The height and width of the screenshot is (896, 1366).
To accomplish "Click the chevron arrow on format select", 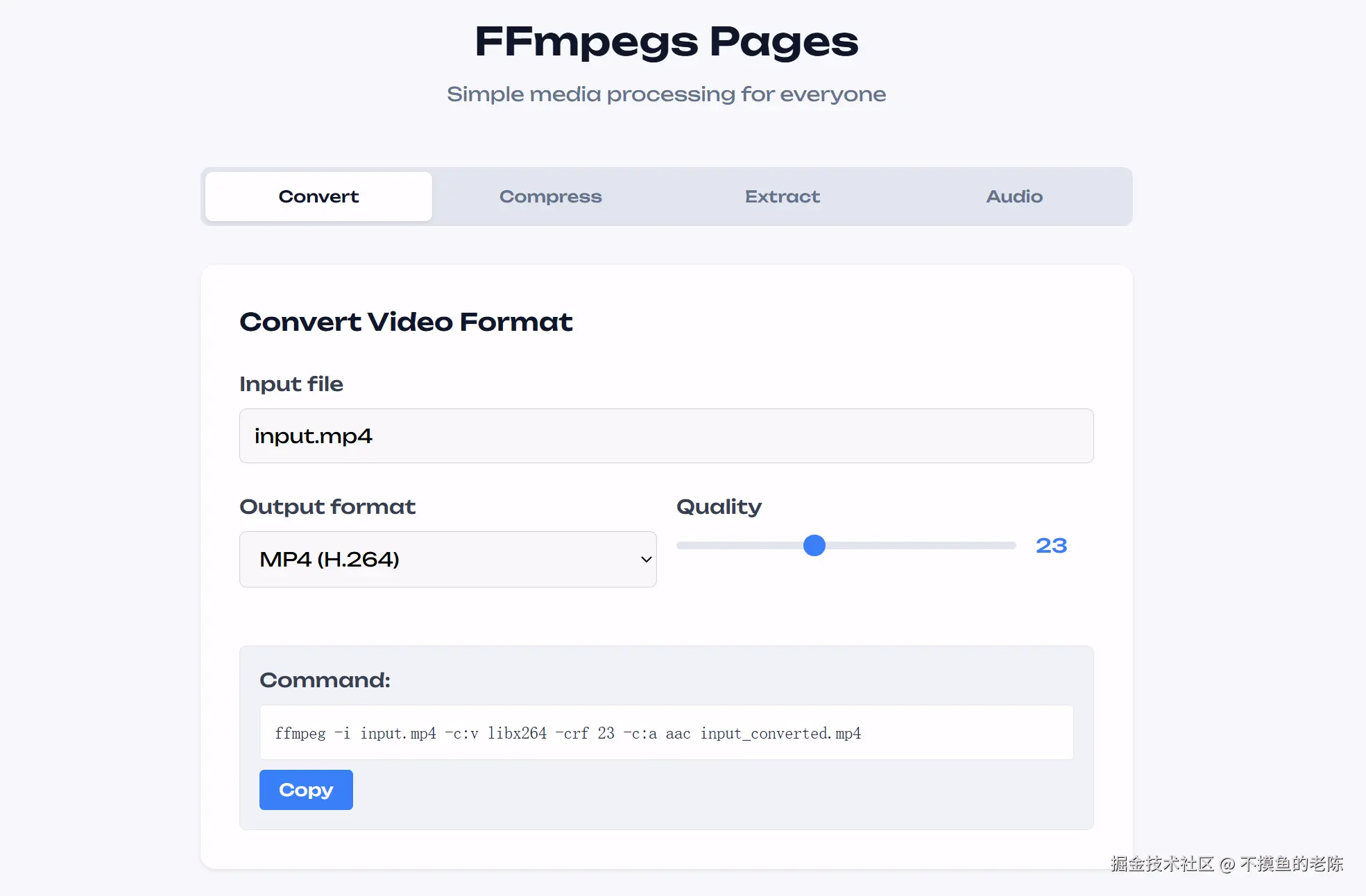I will [x=646, y=559].
